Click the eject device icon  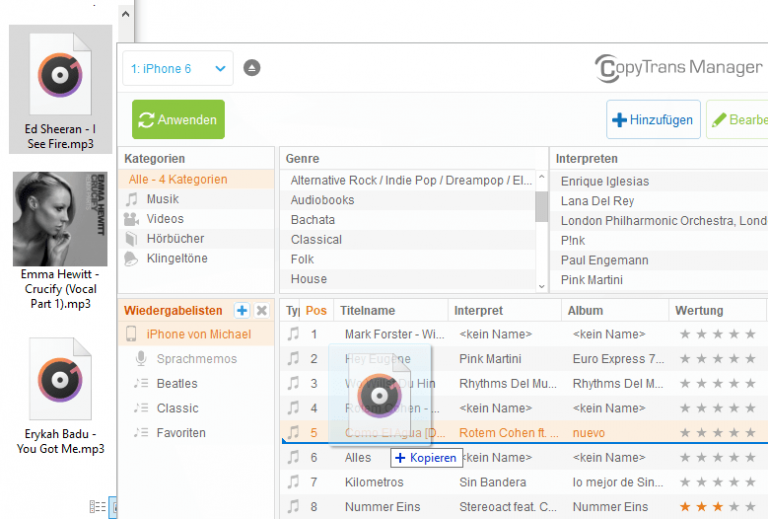[x=252, y=68]
